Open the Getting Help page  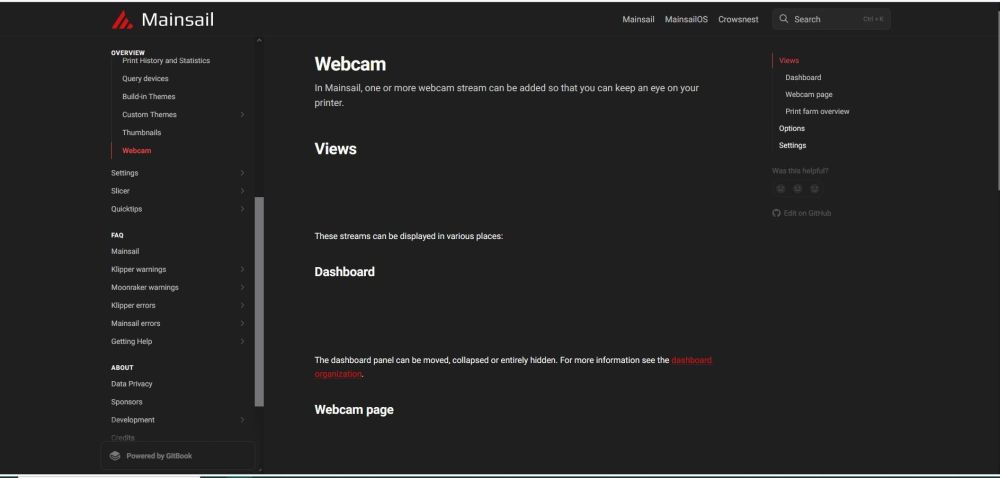pos(131,342)
